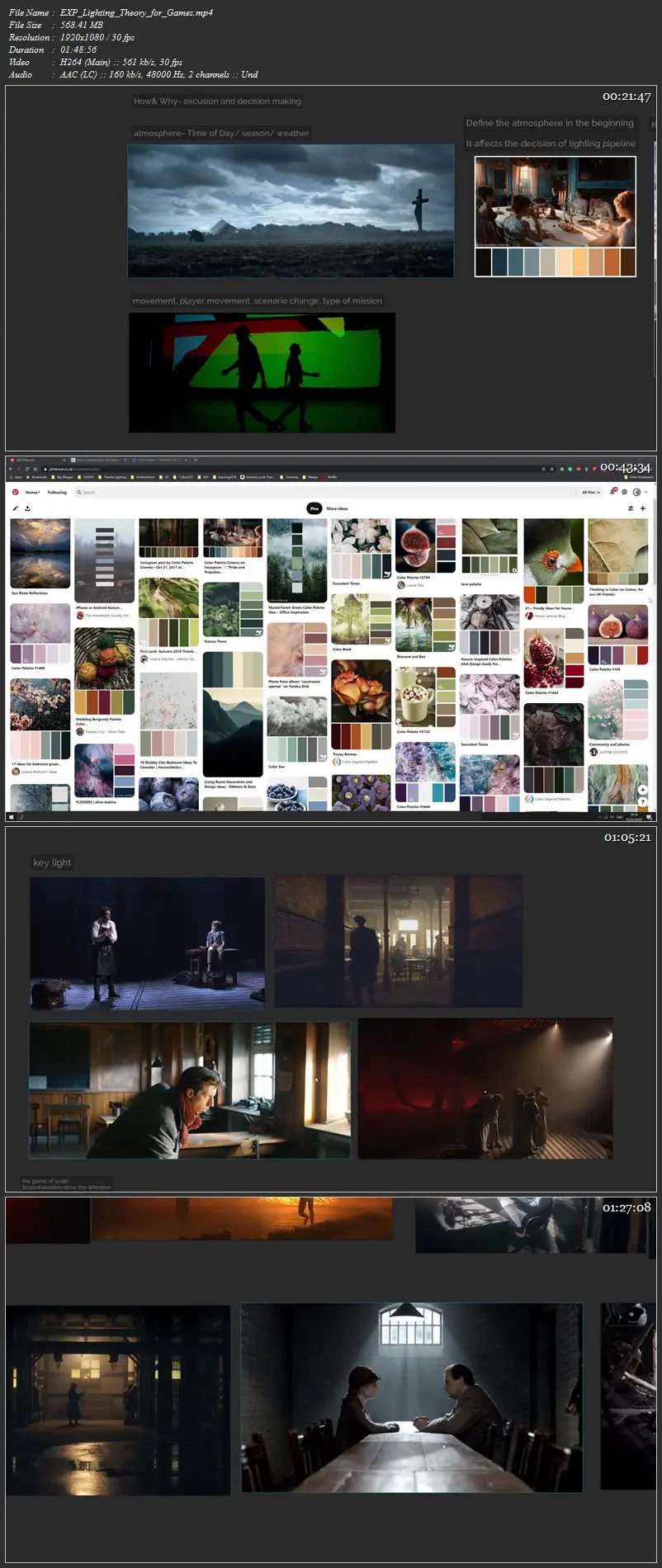
Task: Open the Pinterest profile avatar
Action: pos(636,492)
